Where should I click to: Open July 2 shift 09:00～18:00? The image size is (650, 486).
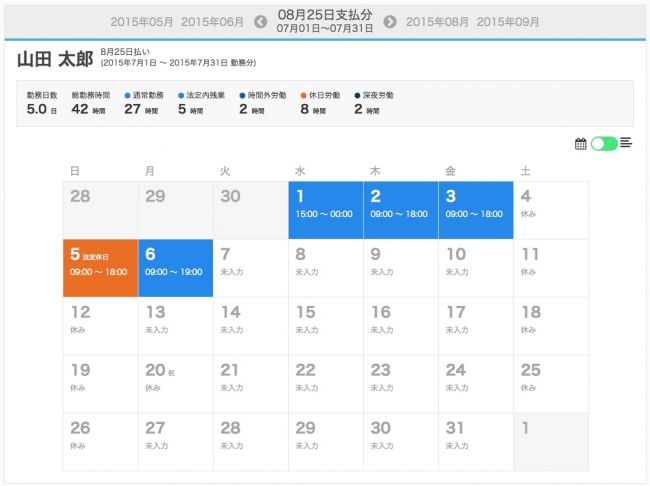pyautogui.click(x=401, y=210)
